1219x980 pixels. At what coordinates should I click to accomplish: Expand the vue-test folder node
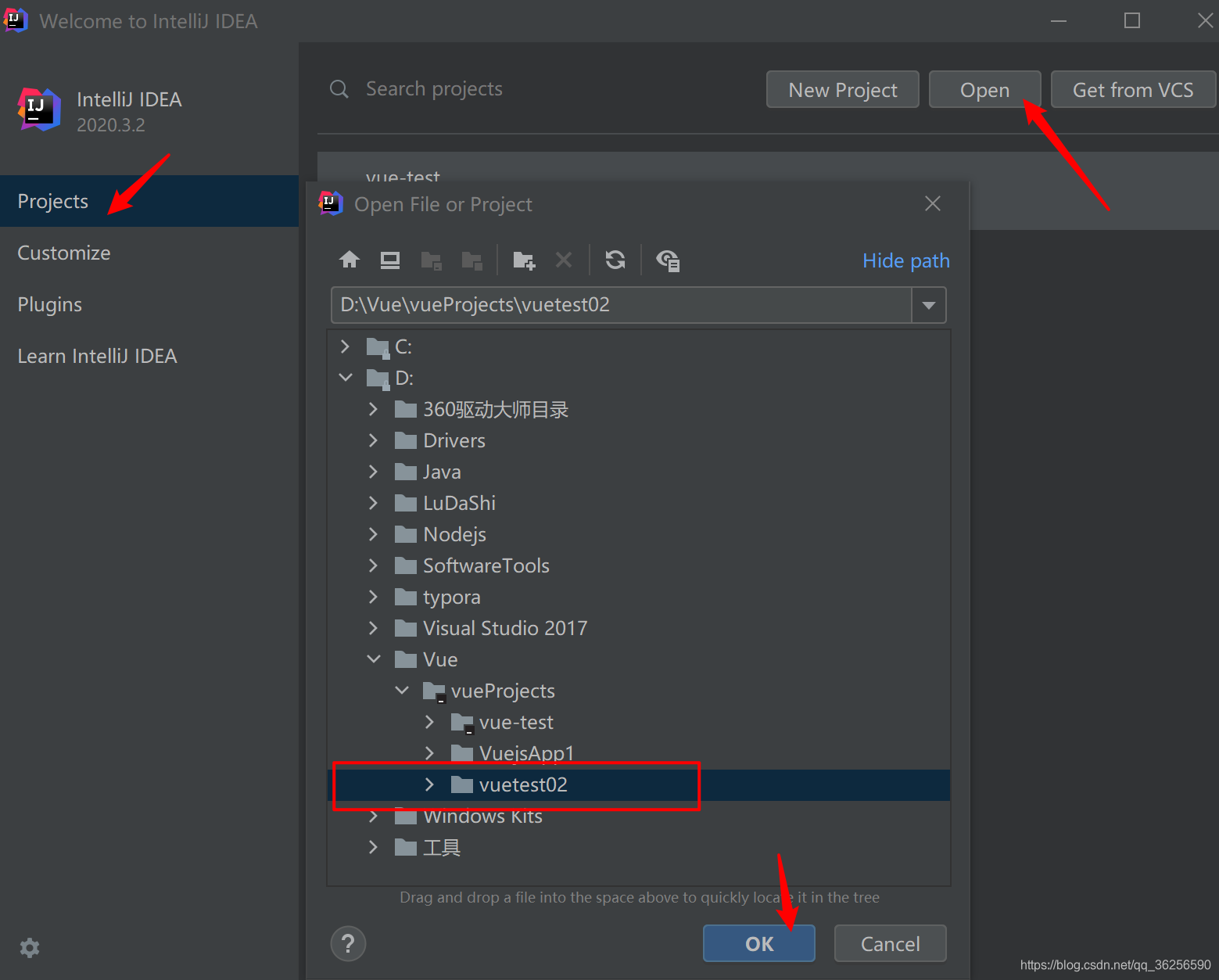tap(429, 721)
